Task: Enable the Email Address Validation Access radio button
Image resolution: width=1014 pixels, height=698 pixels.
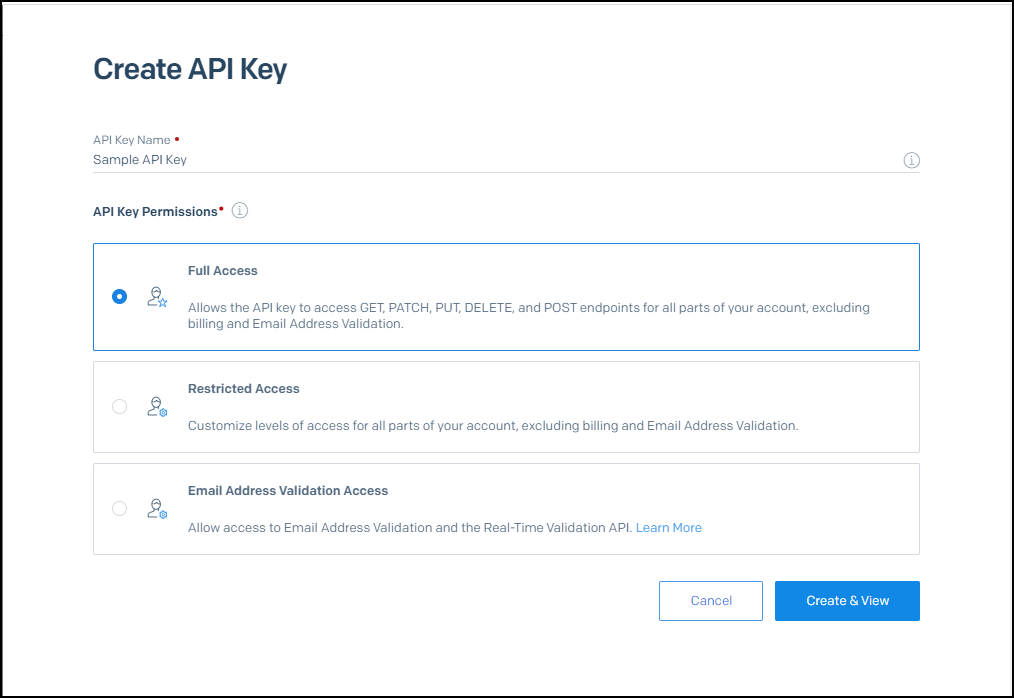Action: tap(120, 508)
